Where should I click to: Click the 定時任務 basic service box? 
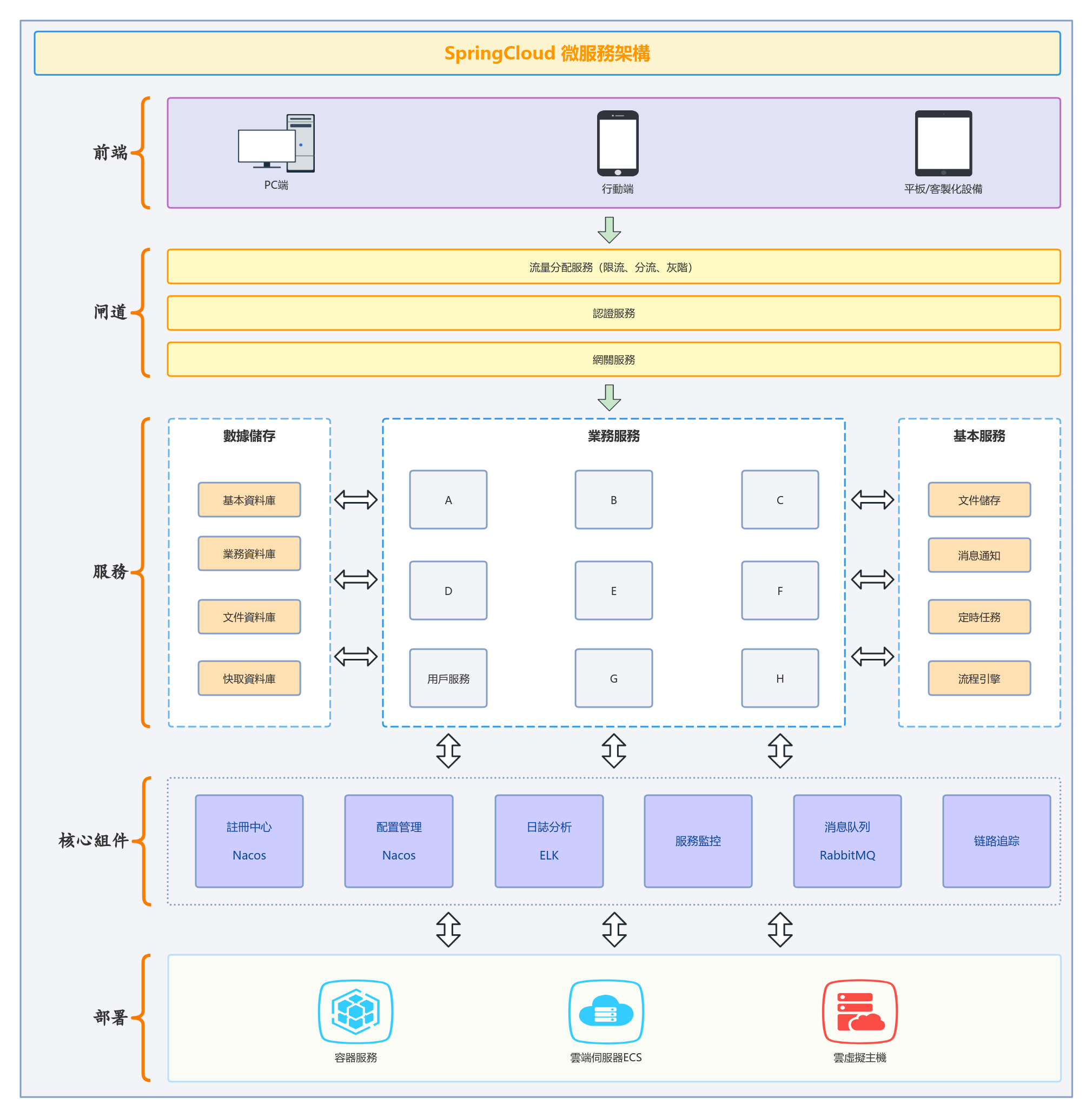point(980,617)
